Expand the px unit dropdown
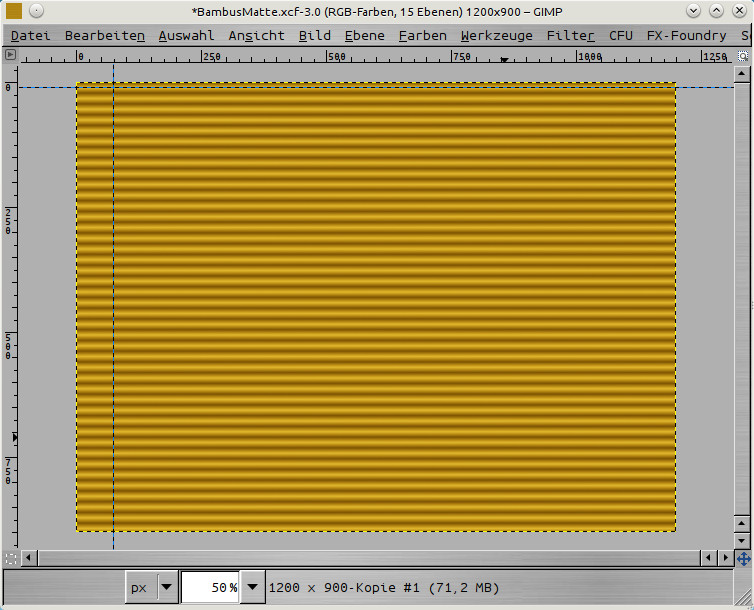The image size is (754, 610). tap(167, 587)
